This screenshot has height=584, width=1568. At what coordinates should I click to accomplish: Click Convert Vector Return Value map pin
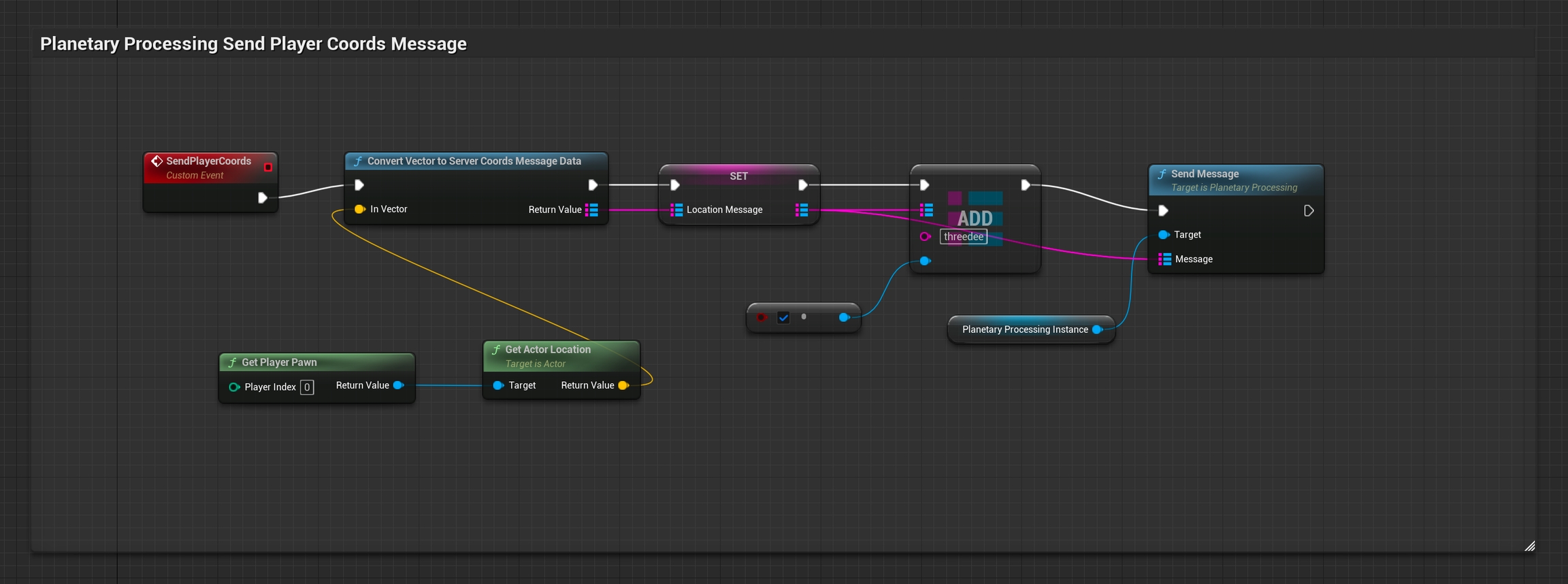click(591, 210)
